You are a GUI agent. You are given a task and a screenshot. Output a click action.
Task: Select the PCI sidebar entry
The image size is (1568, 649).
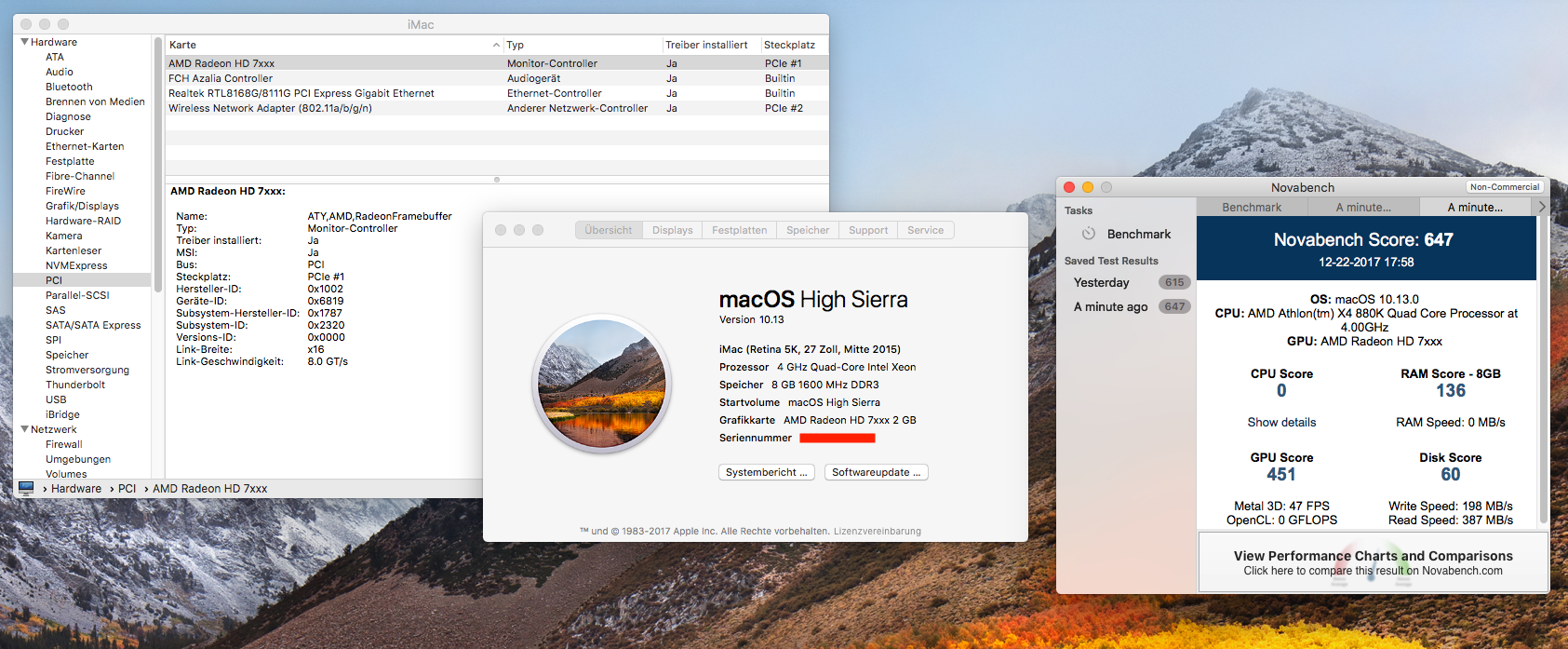(82, 280)
